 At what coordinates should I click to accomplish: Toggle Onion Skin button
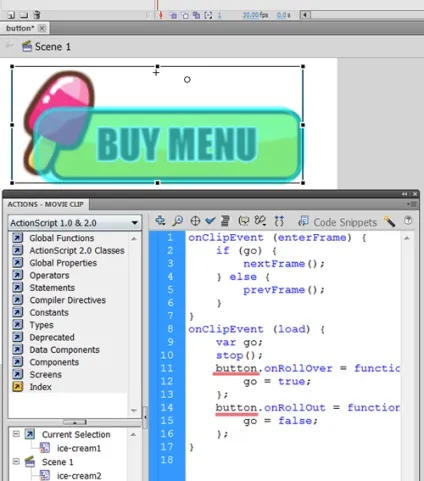tap(173, 15)
